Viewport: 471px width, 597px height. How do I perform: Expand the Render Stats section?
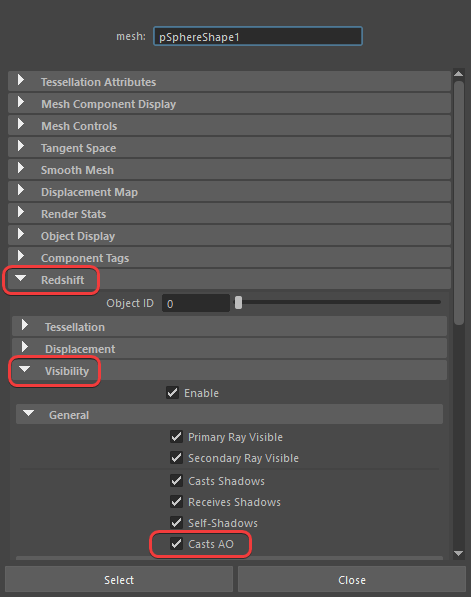coord(21,213)
